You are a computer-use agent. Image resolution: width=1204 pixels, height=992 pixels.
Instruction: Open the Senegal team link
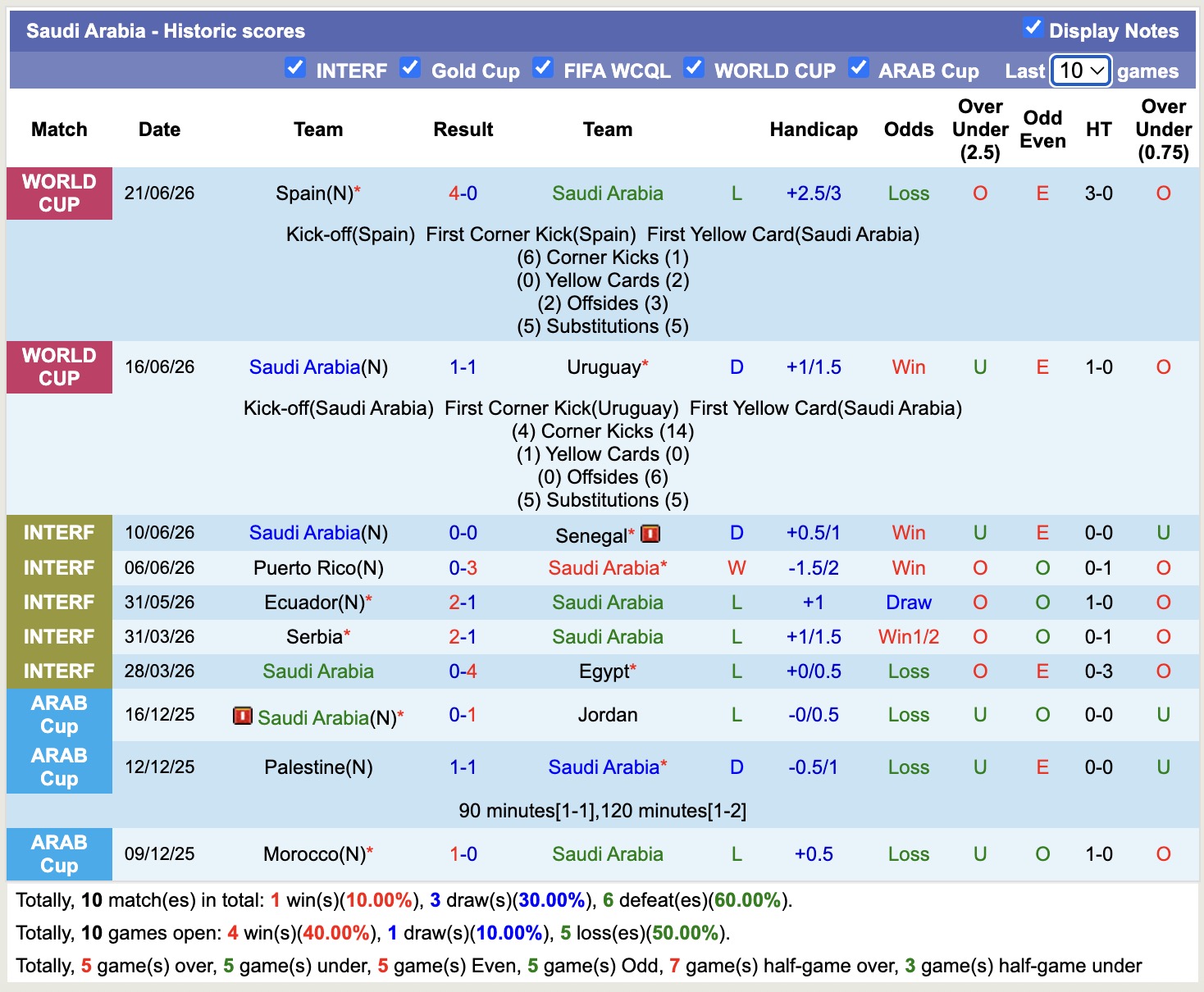point(595,536)
